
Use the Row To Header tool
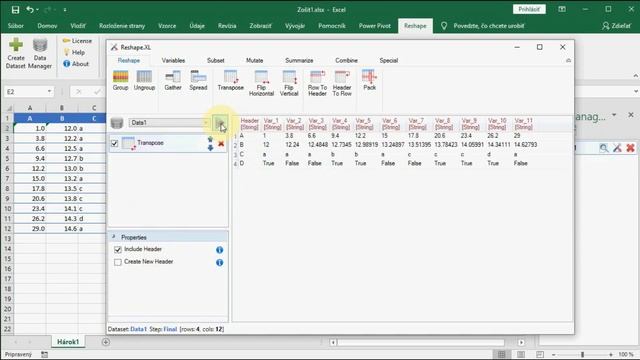[317, 83]
